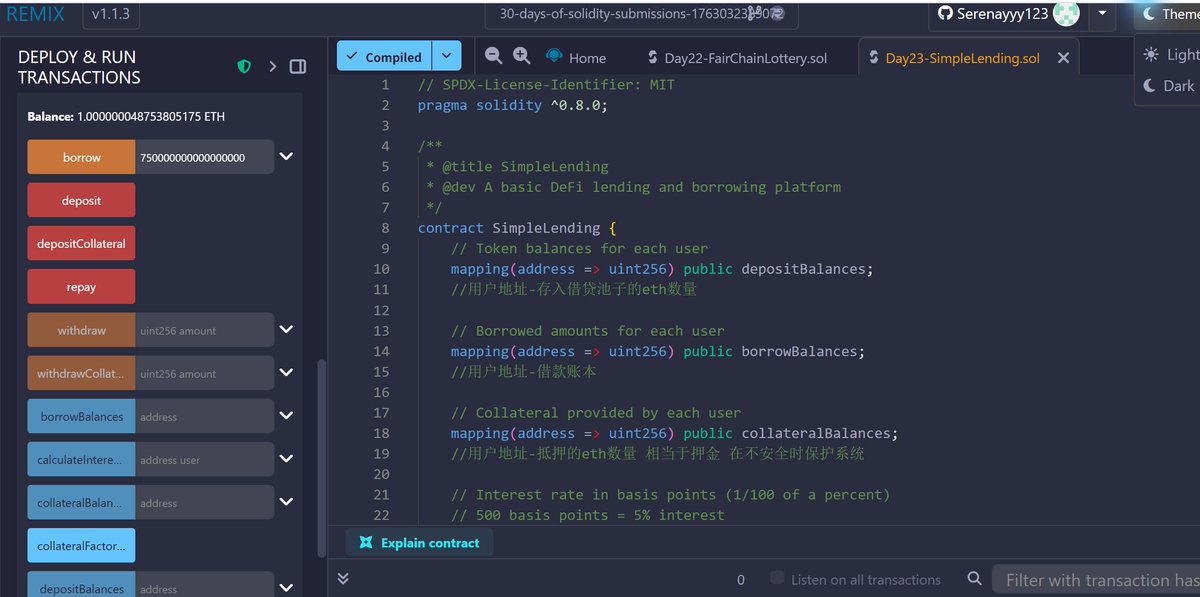Image resolution: width=1200 pixels, height=597 pixels.
Task: Click the withdrawCollateral uint256 amount field
Action: click(205, 373)
